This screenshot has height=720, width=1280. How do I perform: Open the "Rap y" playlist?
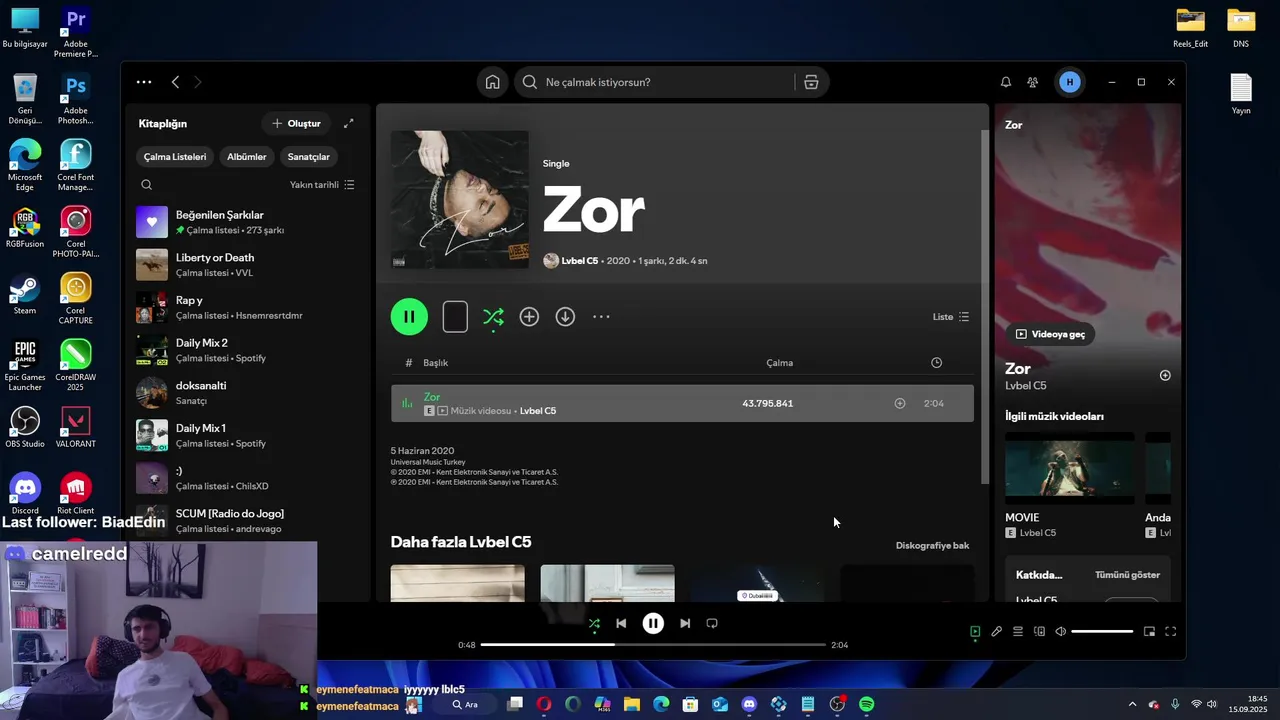tap(246, 308)
